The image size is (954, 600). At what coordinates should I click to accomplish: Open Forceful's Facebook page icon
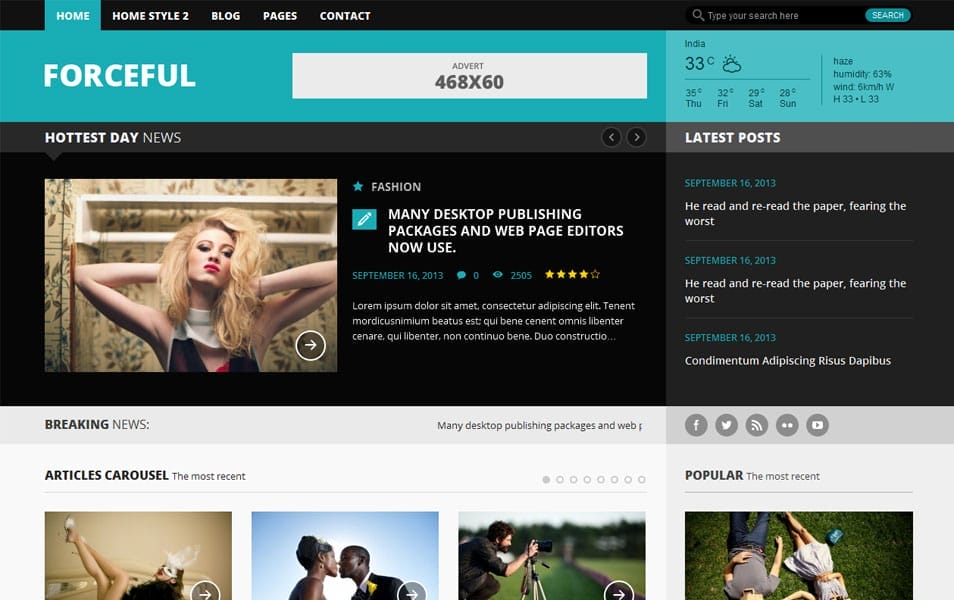(696, 424)
